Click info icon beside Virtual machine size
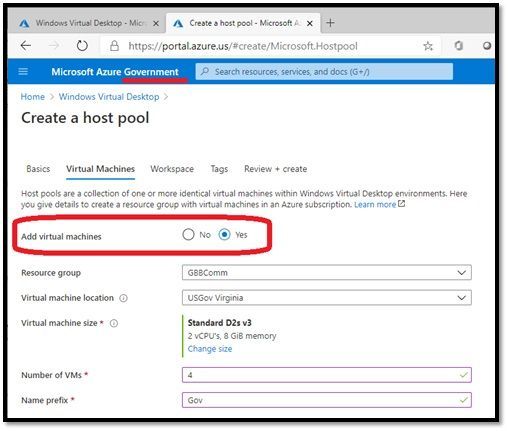 point(114,323)
